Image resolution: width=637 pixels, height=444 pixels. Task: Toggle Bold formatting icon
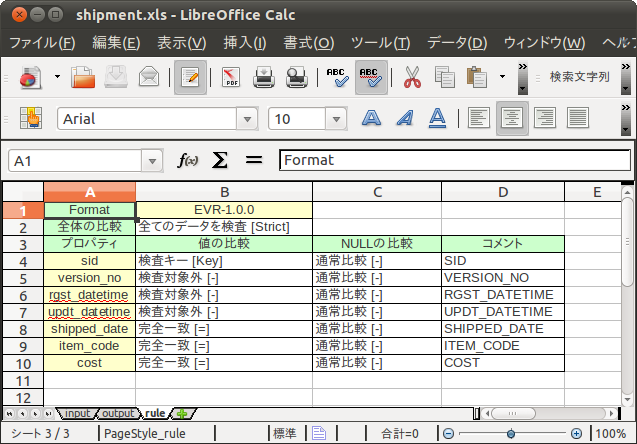pyautogui.click(x=371, y=118)
